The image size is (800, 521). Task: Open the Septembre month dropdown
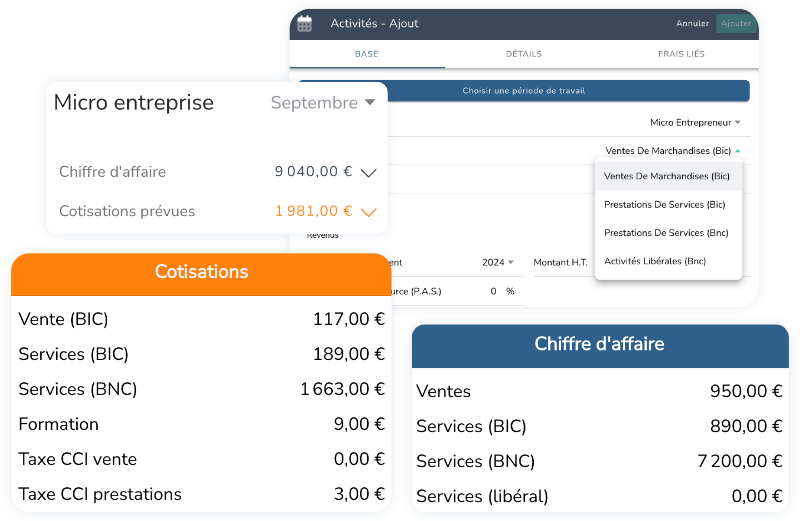(x=323, y=103)
